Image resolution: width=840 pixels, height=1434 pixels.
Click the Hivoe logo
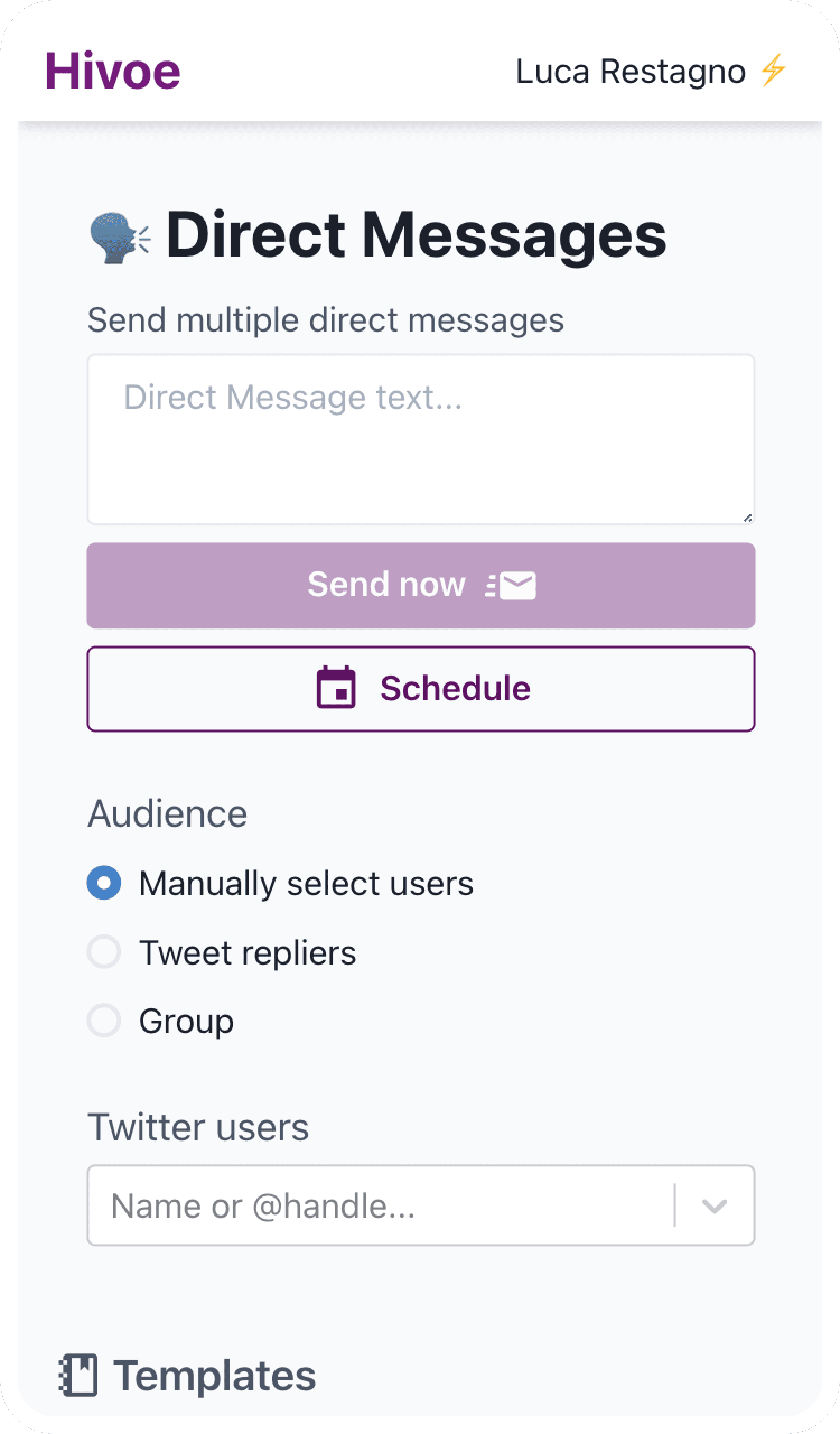coord(113,71)
